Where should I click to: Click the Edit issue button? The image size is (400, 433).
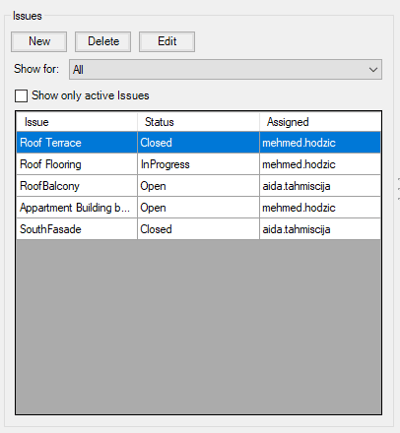coord(167,42)
